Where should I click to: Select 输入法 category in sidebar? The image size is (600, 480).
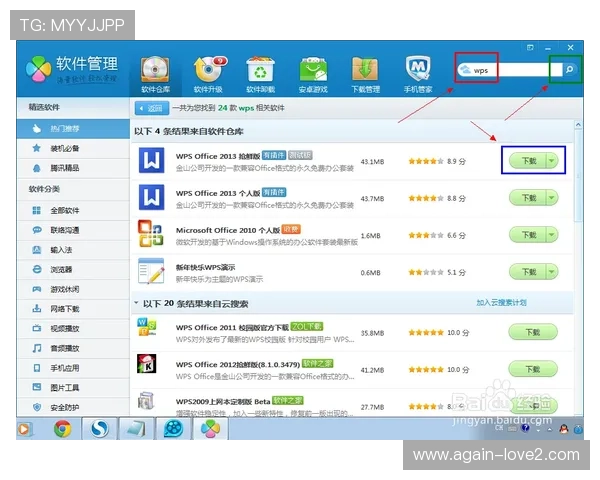point(62,249)
